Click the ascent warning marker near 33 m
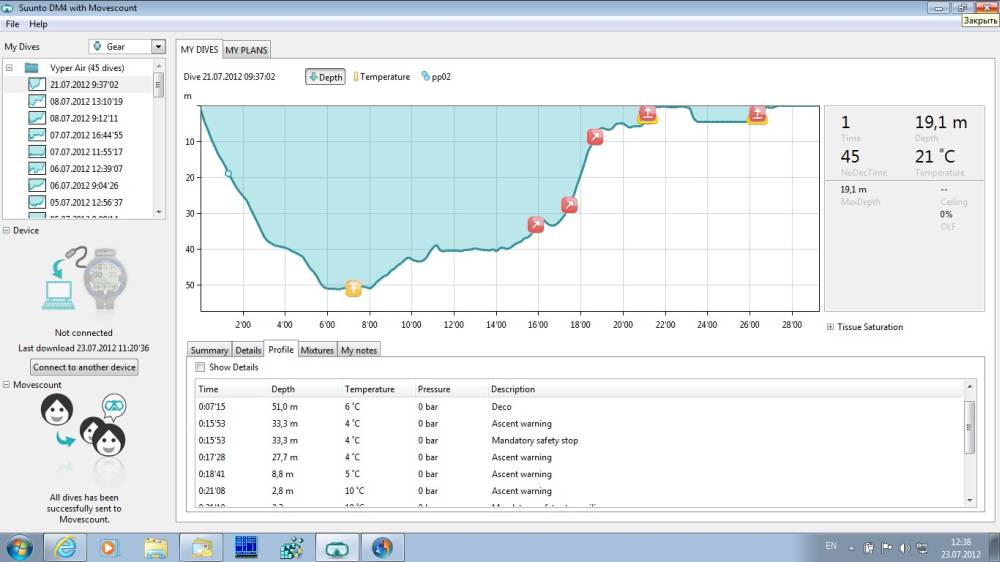 pos(536,225)
